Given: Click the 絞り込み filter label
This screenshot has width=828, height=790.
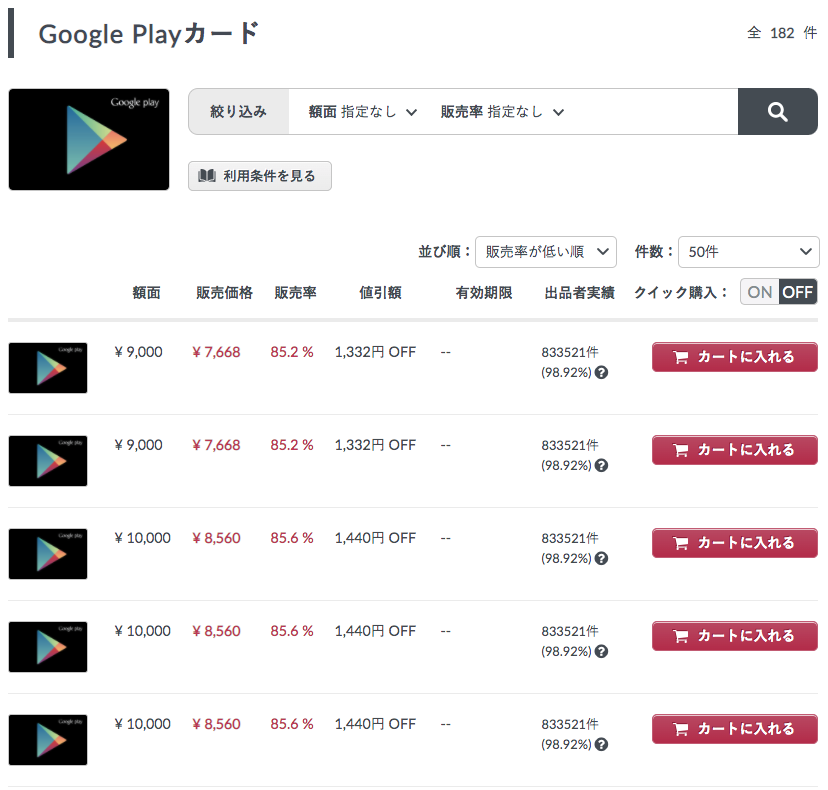Looking at the screenshot, I should 238,111.
